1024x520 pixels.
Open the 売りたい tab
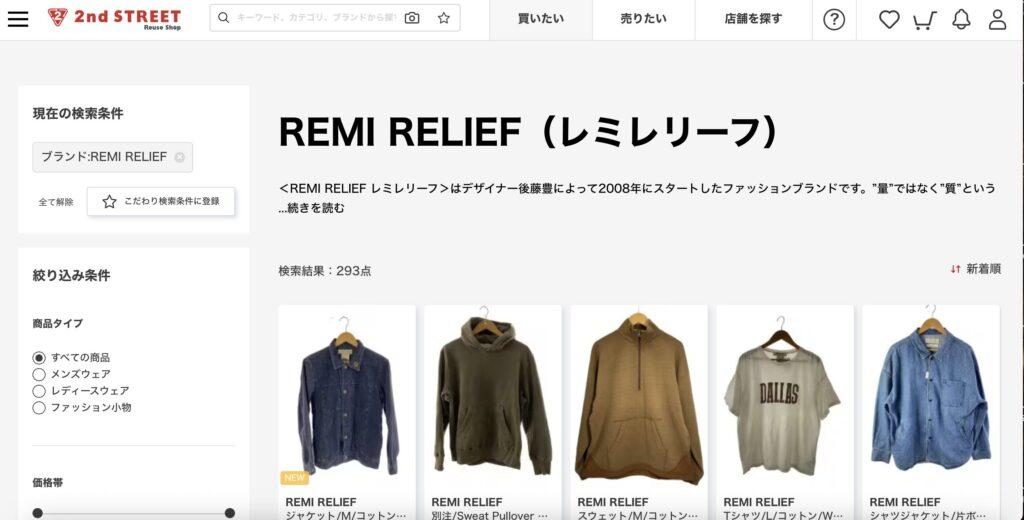(x=644, y=20)
